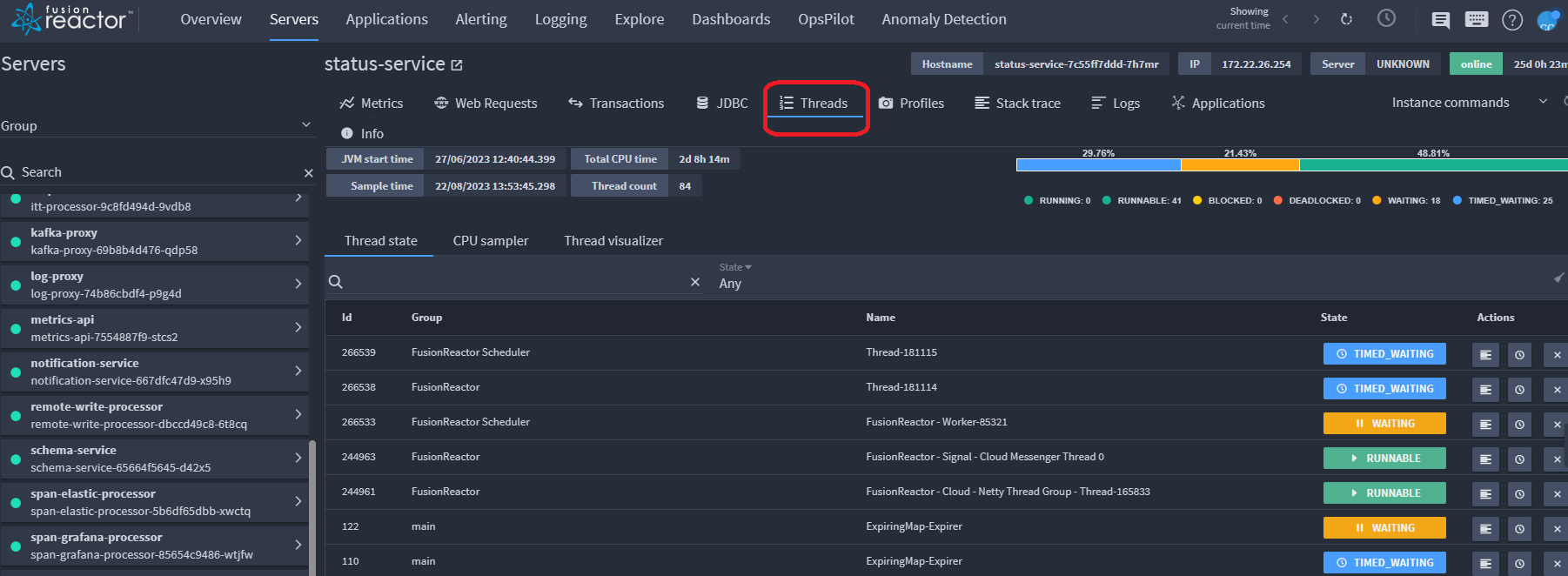Open clock action for Cloud Messenger Thread 0
This screenshot has width=1568, height=576.
pos(1519,459)
